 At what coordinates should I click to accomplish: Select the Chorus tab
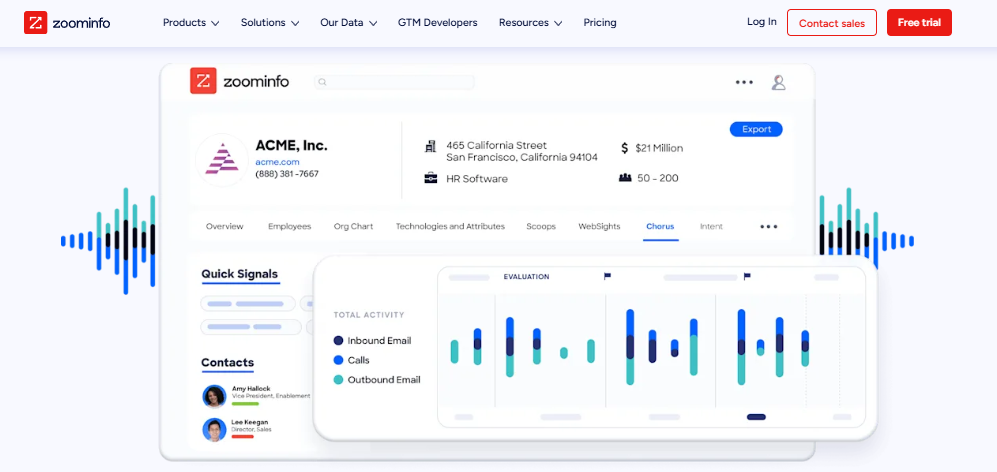click(660, 226)
